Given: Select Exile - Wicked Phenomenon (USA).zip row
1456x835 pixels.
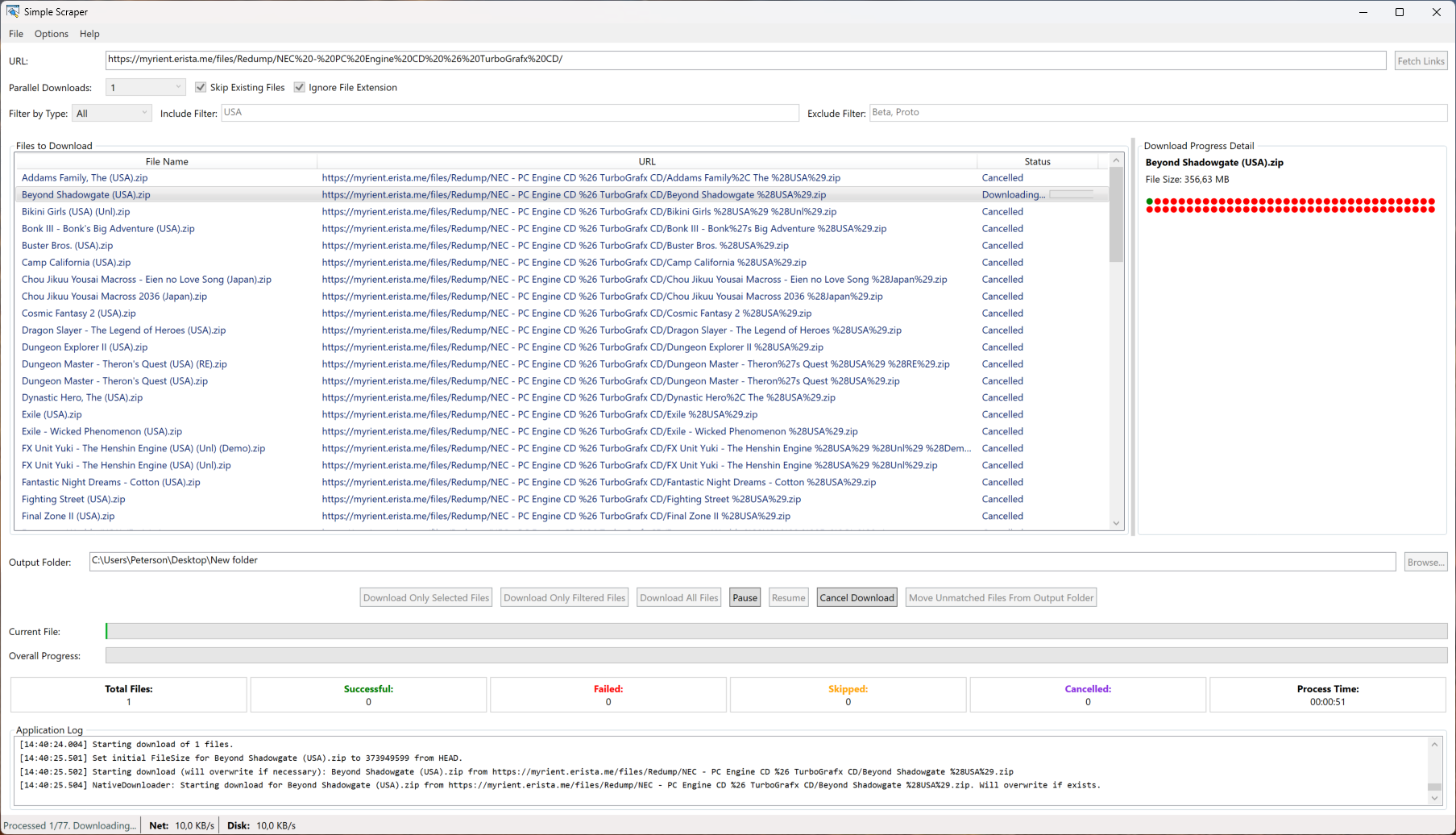Looking at the screenshot, I should pyautogui.click(x=562, y=431).
